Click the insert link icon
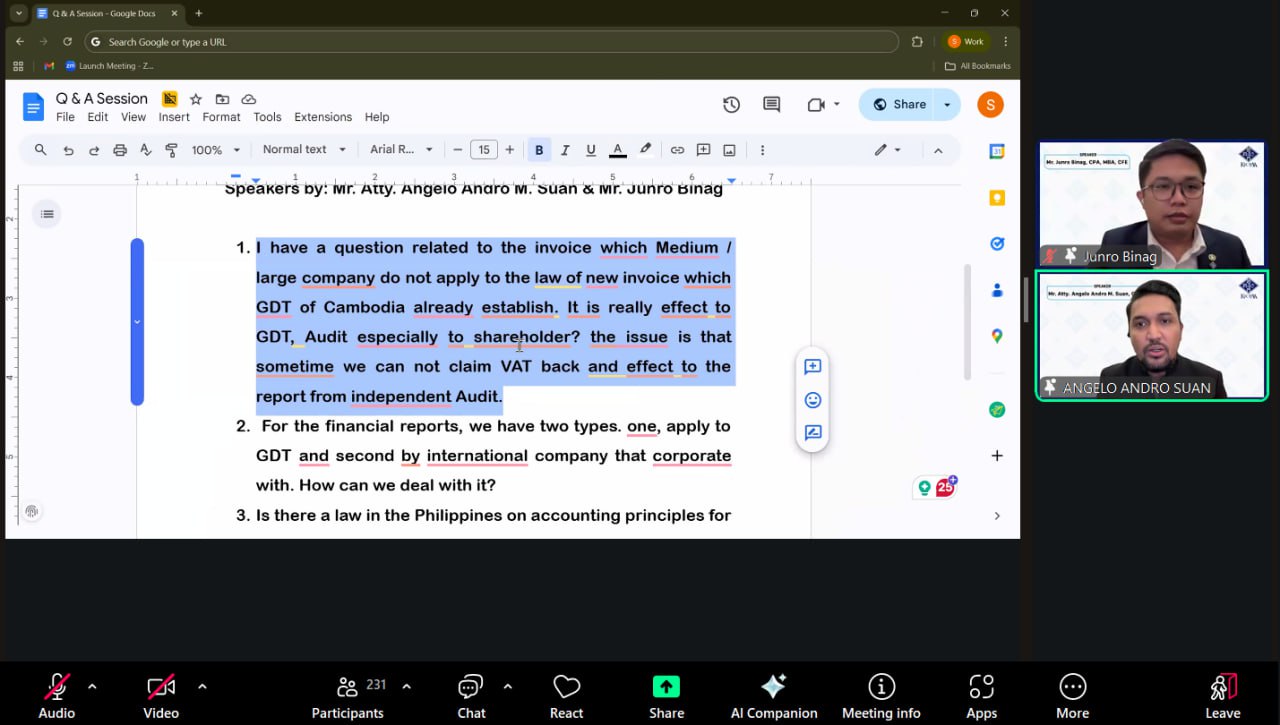The height and width of the screenshot is (725, 1280). click(677, 150)
